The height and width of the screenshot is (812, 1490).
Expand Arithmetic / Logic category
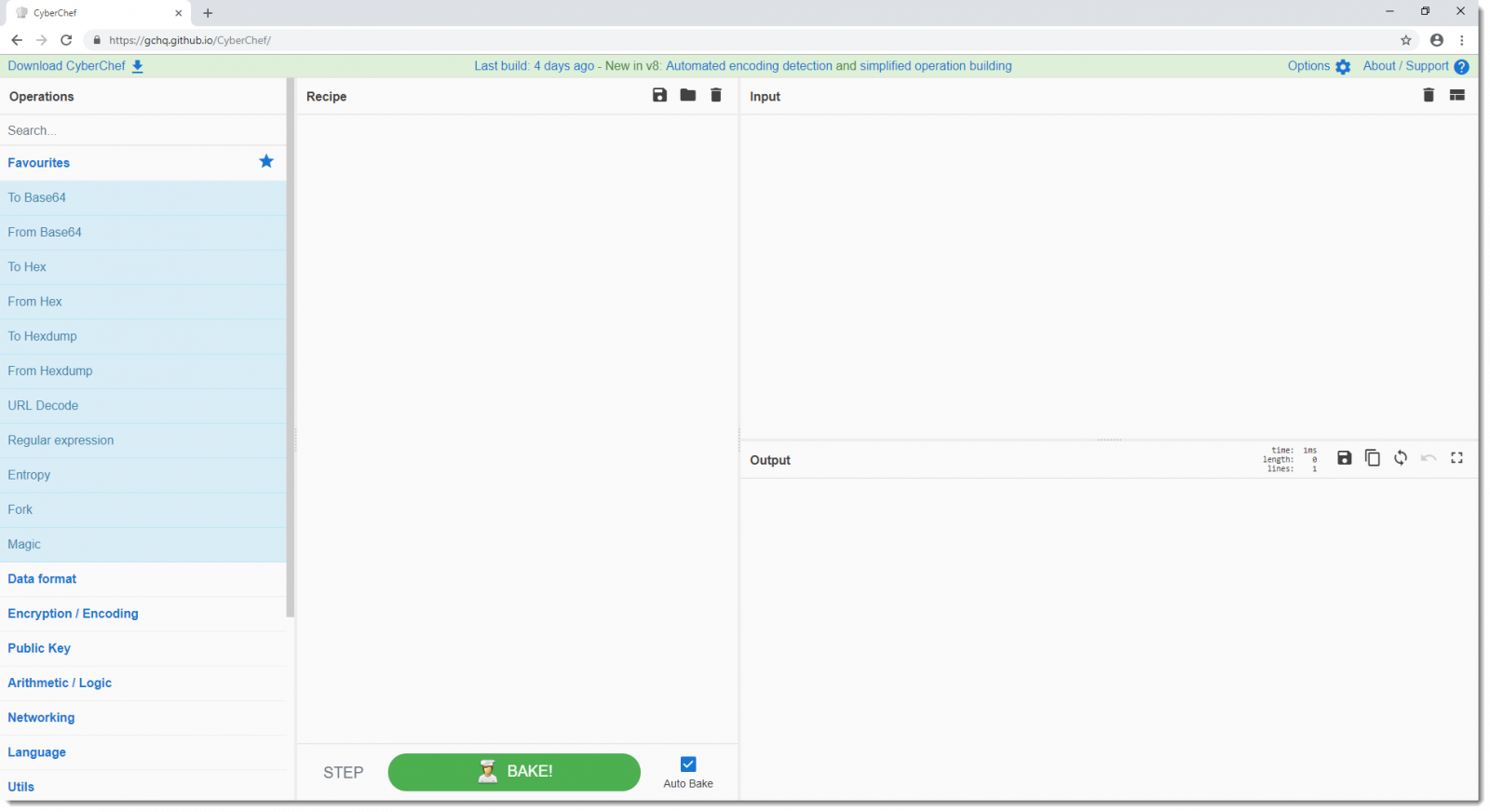click(143, 683)
